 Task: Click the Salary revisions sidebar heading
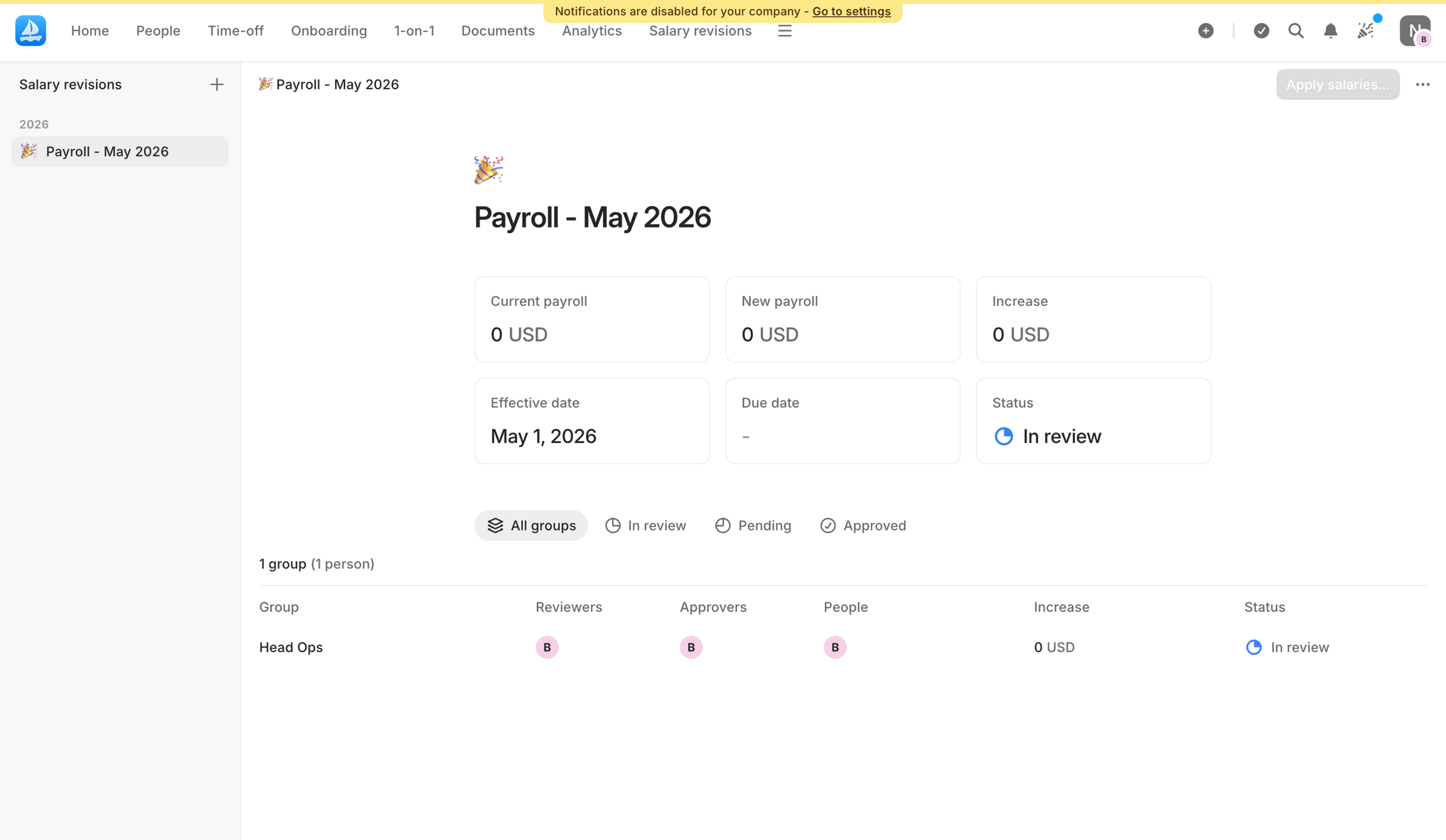pyautogui.click(x=70, y=84)
